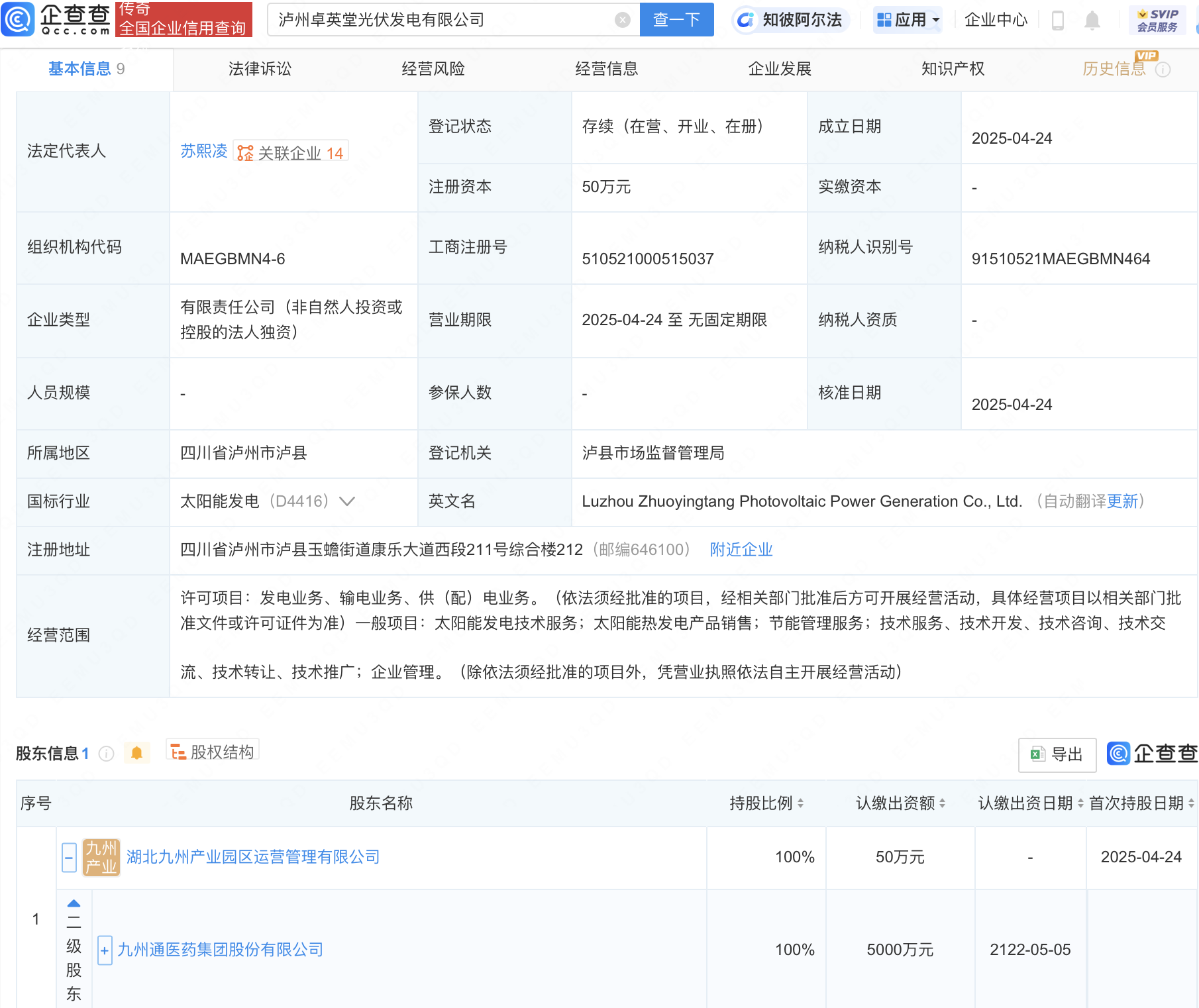
Task: Expand the 太阳能发电 industry chevron
Action: click(347, 501)
